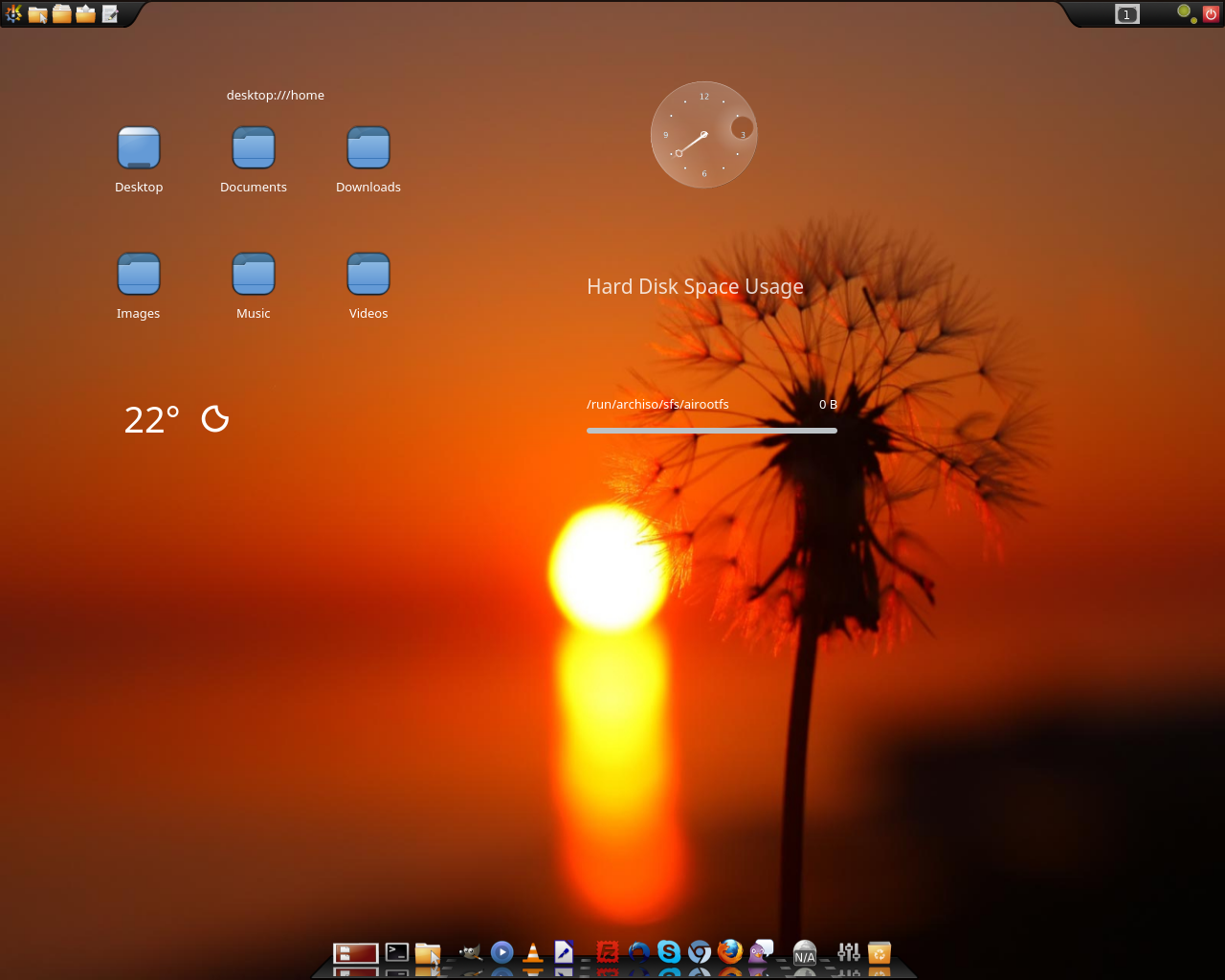Click the 0 B free space value
The width and height of the screenshot is (1225, 980).
click(x=828, y=404)
